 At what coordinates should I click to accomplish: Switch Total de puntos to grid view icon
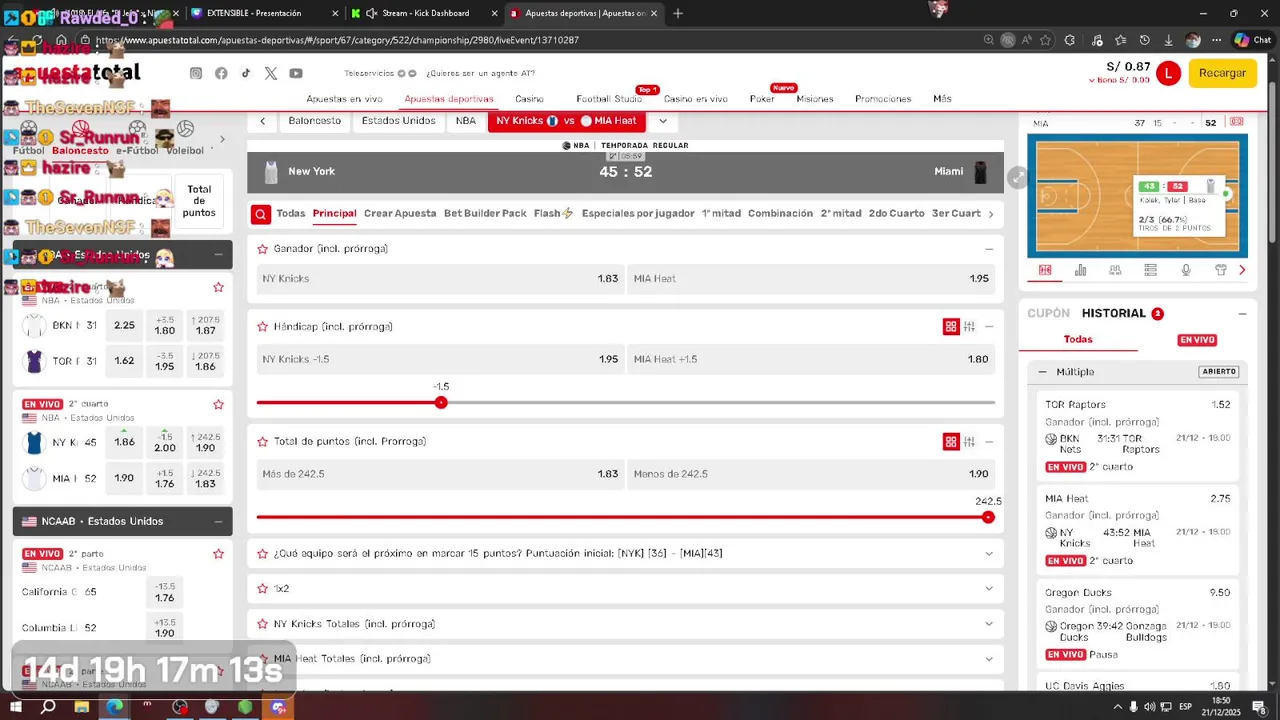951,442
